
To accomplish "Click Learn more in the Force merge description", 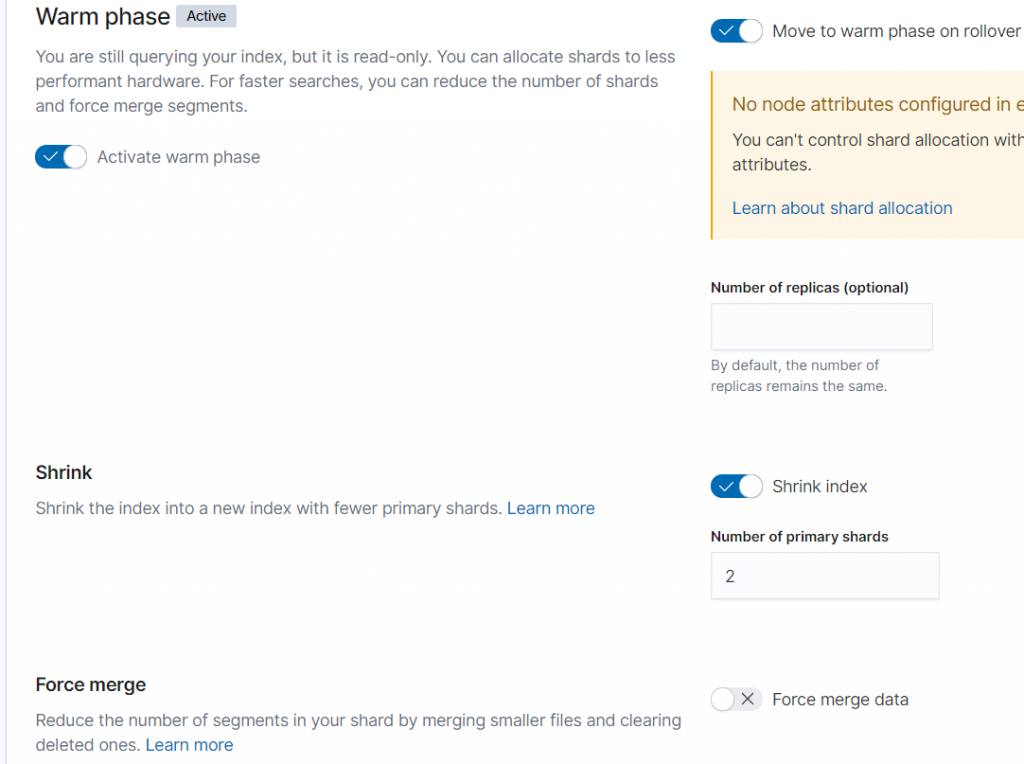I will pos(189,745).
